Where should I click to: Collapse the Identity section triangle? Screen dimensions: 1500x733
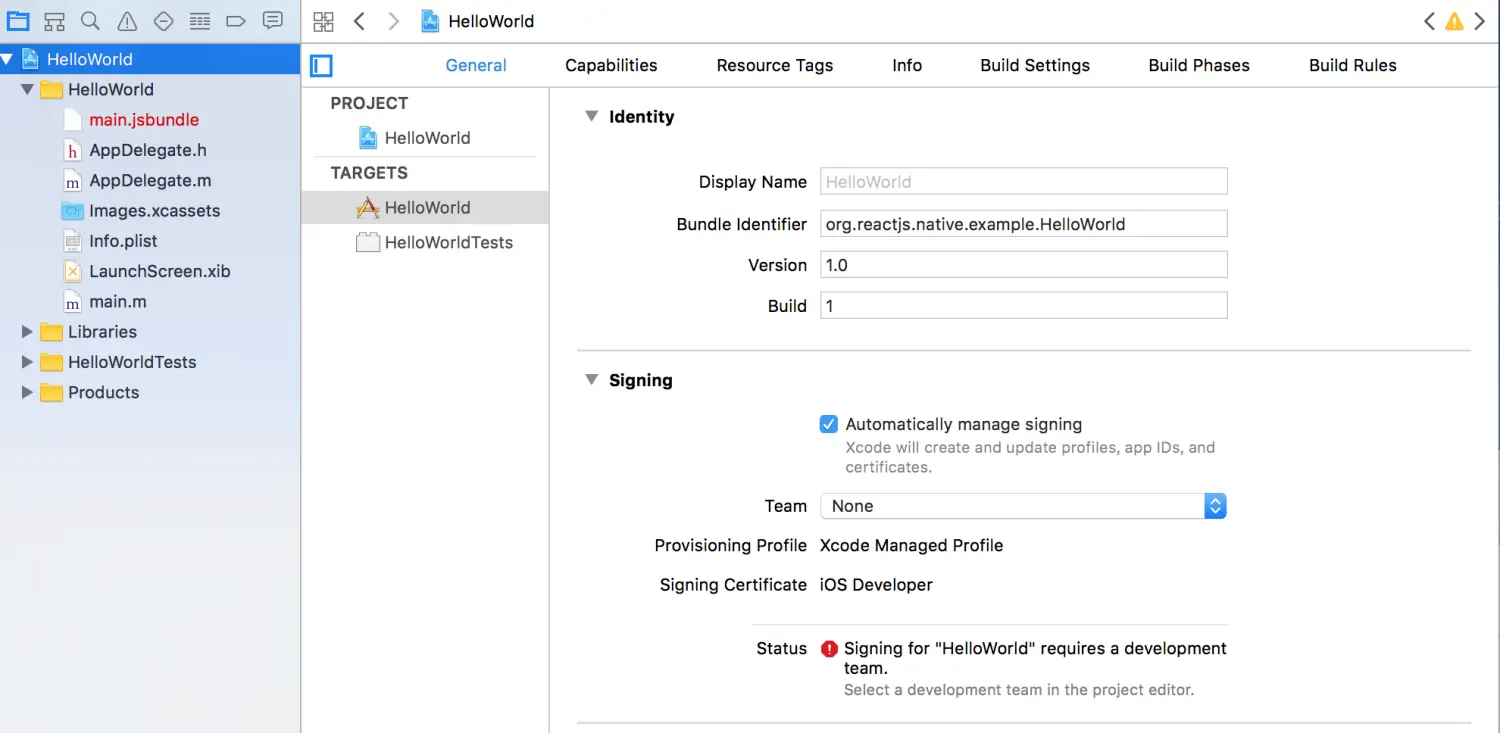click(x=591, y=116)
